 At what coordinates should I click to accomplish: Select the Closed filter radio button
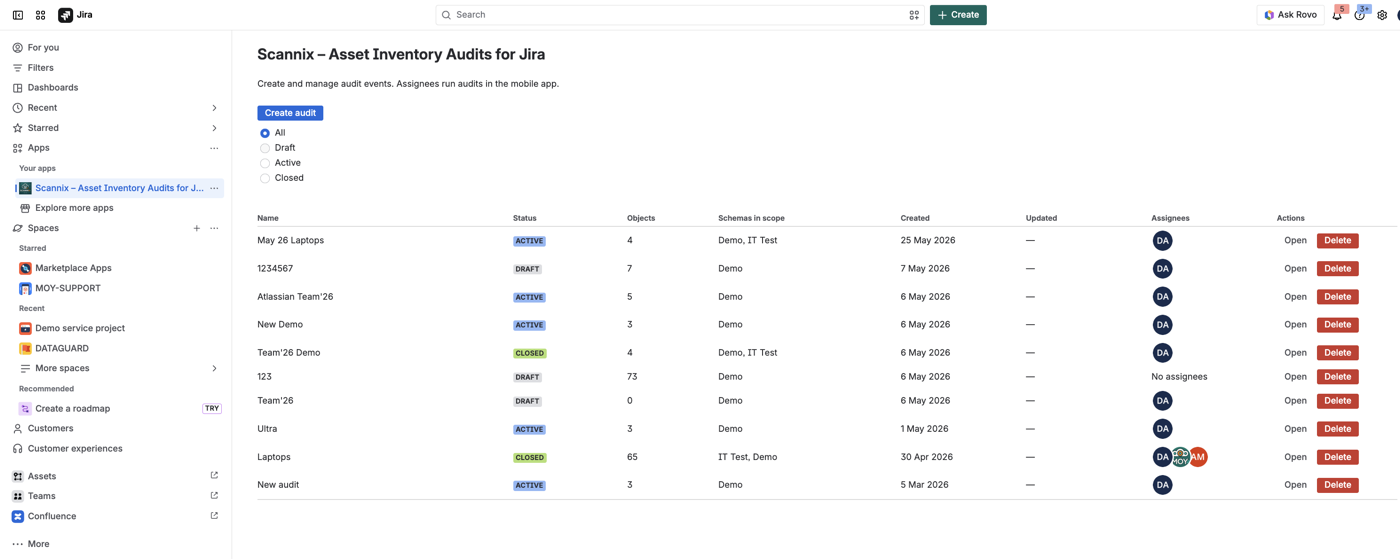[x=265, y=178]
